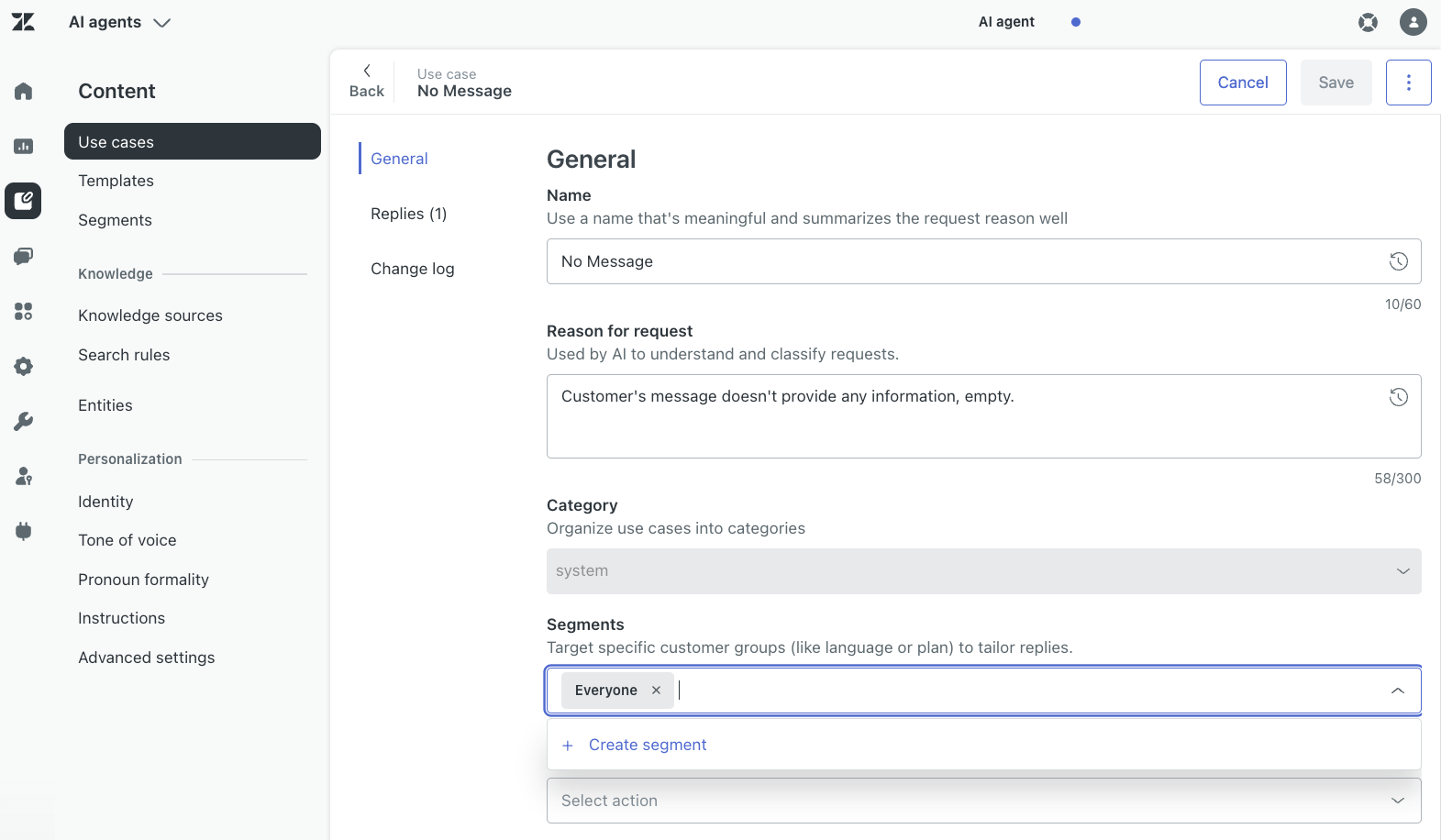
Task: Click the Save button
Action: coord(1336,83)
